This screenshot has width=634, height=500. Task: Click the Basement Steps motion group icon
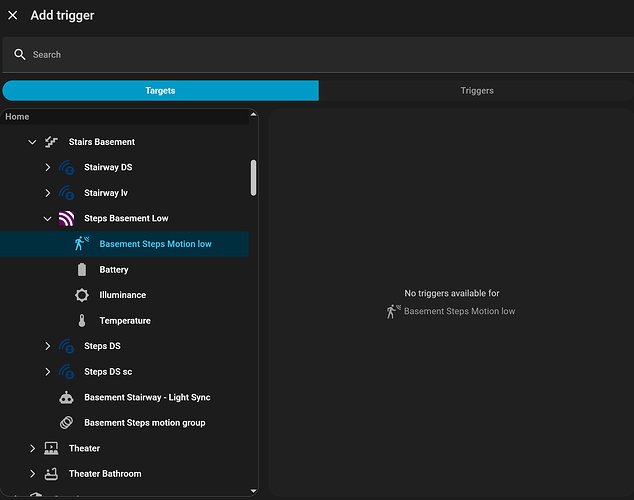(x=66, y=423)
